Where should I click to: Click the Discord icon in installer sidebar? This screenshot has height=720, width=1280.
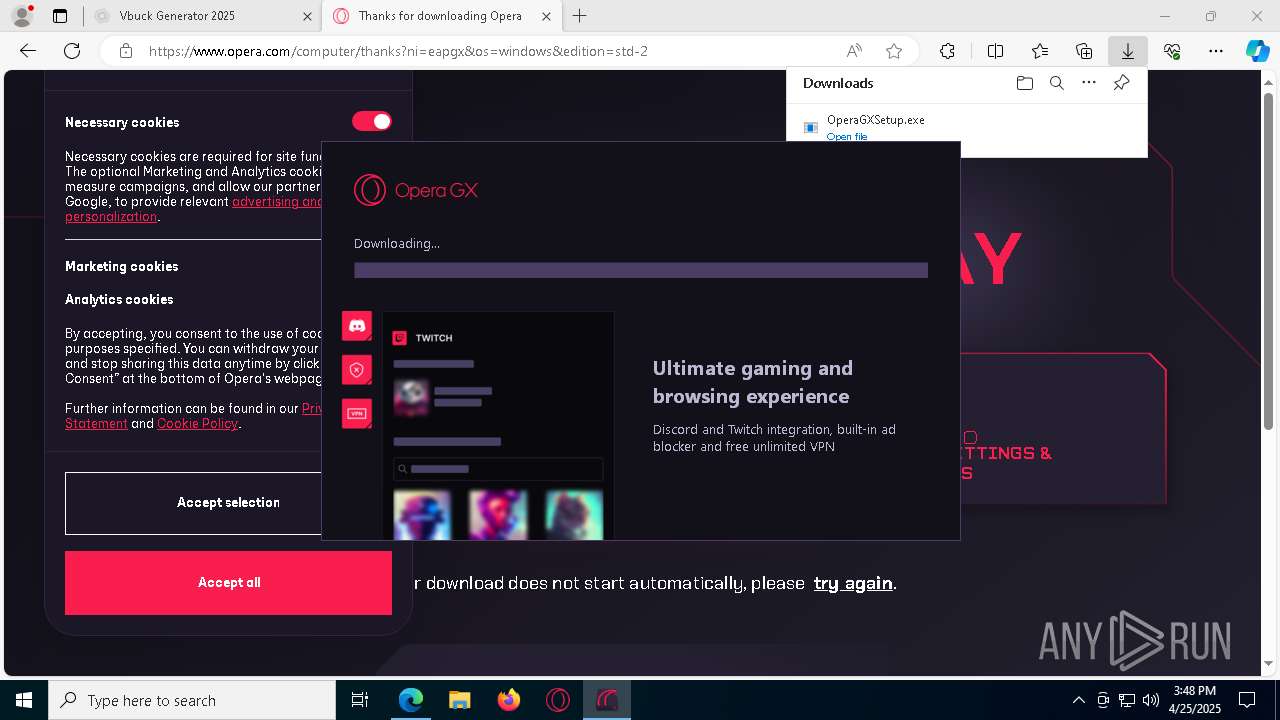(357, 326)
